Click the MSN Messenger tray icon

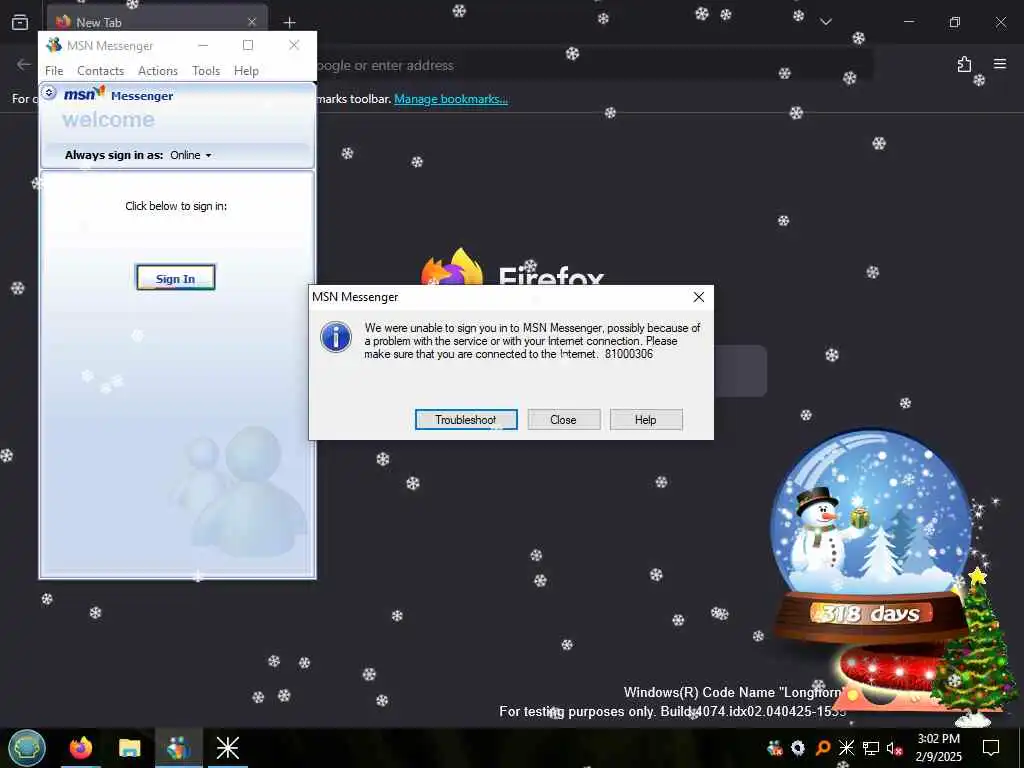[775, 748]
